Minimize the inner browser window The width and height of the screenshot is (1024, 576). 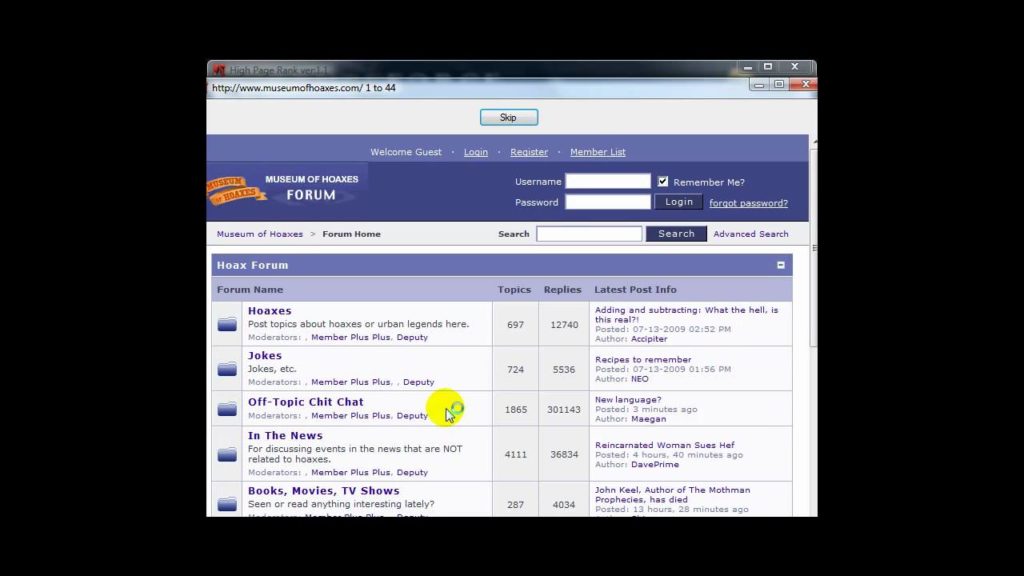tap(759, 85)
